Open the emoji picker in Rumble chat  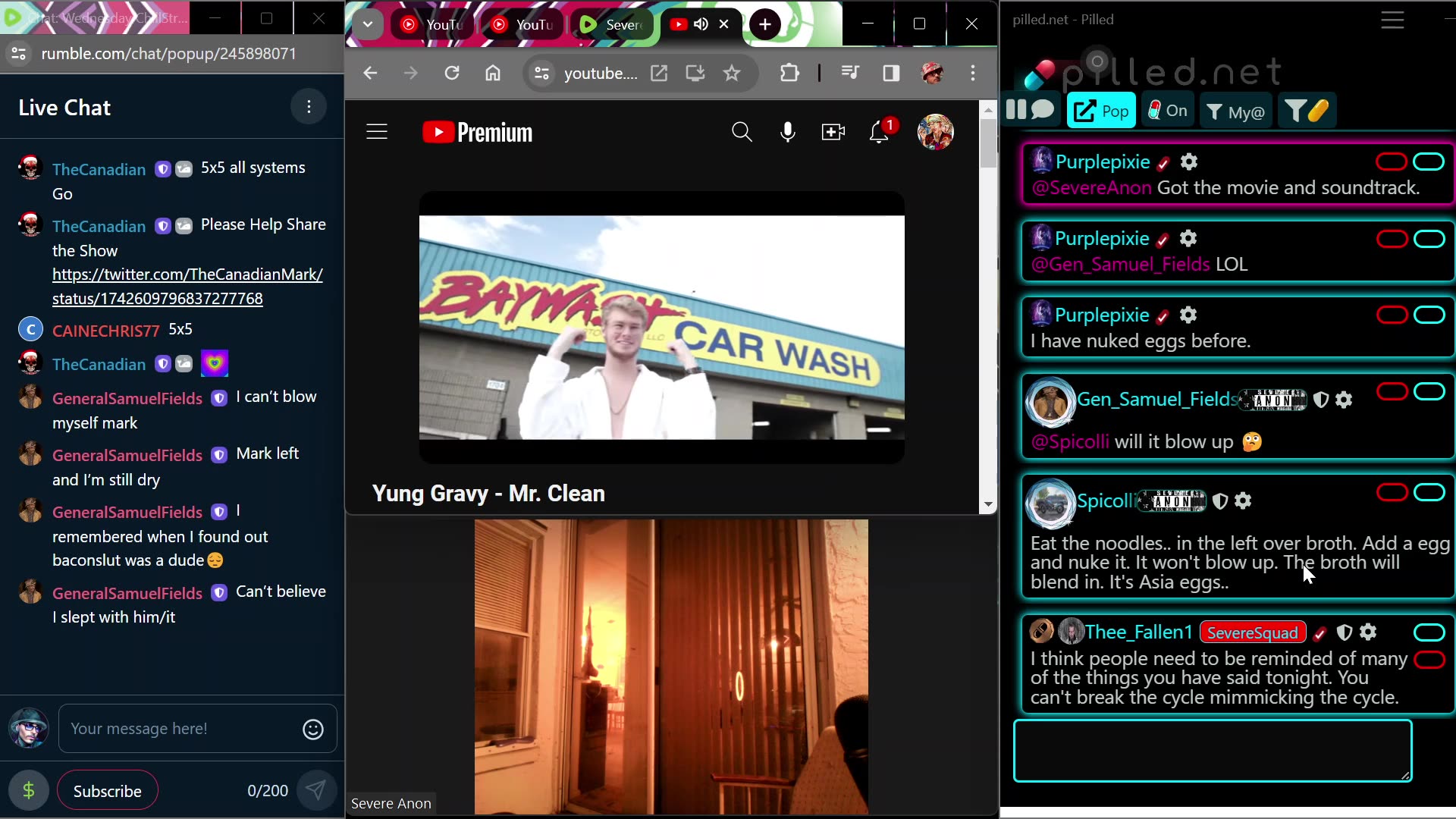[312, 729]
